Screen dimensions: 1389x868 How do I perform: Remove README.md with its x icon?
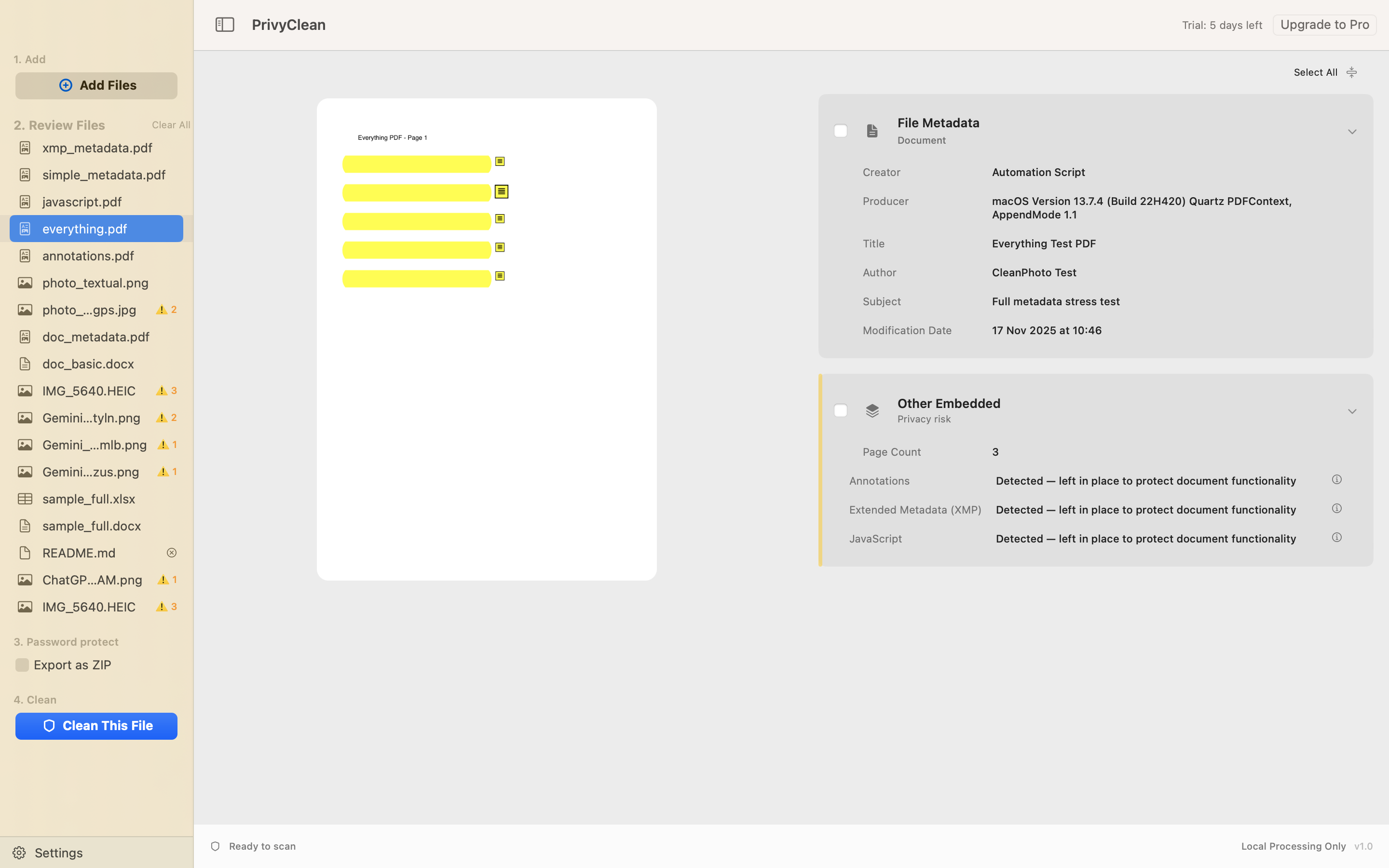pos(171,552)
